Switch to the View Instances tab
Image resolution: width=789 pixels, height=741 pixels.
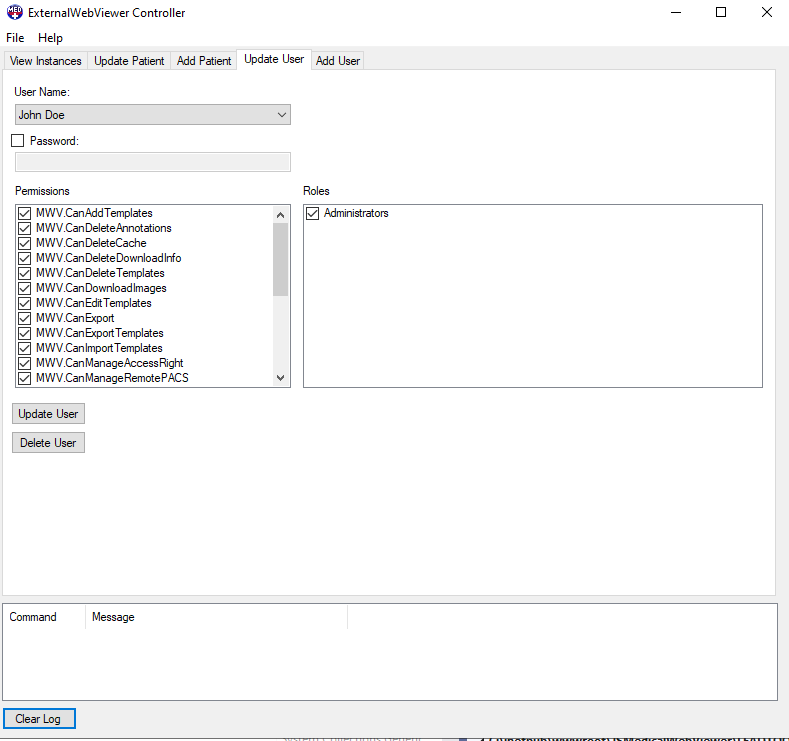(46, 61)
